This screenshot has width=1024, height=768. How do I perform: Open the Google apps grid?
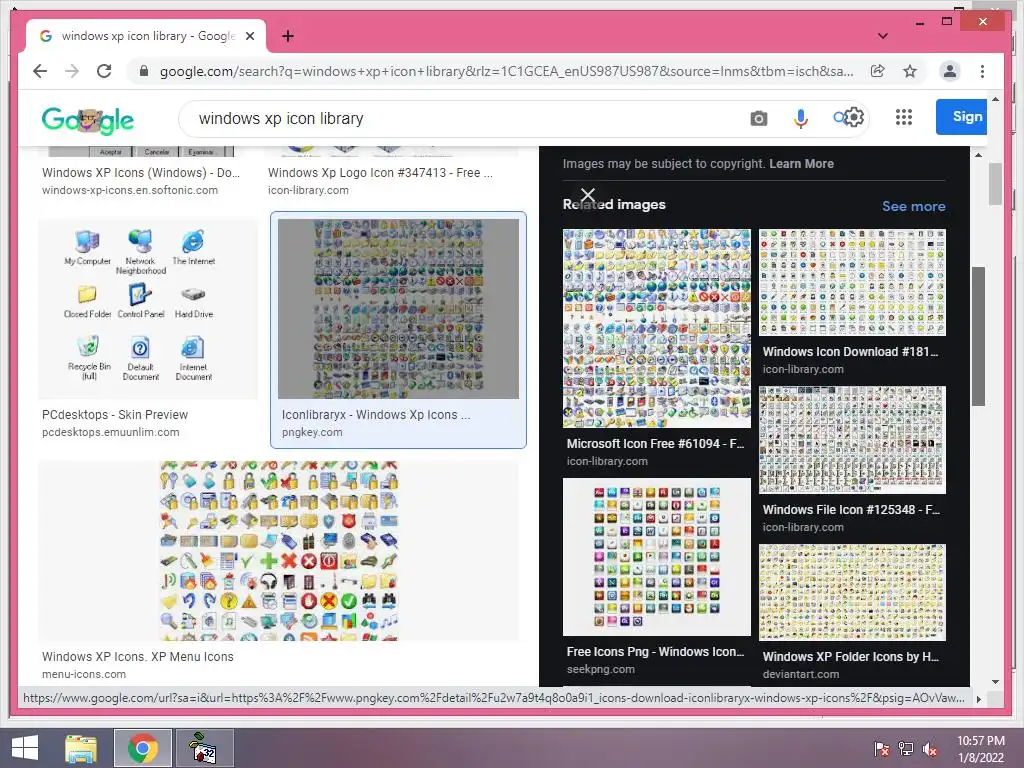click(904, 118)
